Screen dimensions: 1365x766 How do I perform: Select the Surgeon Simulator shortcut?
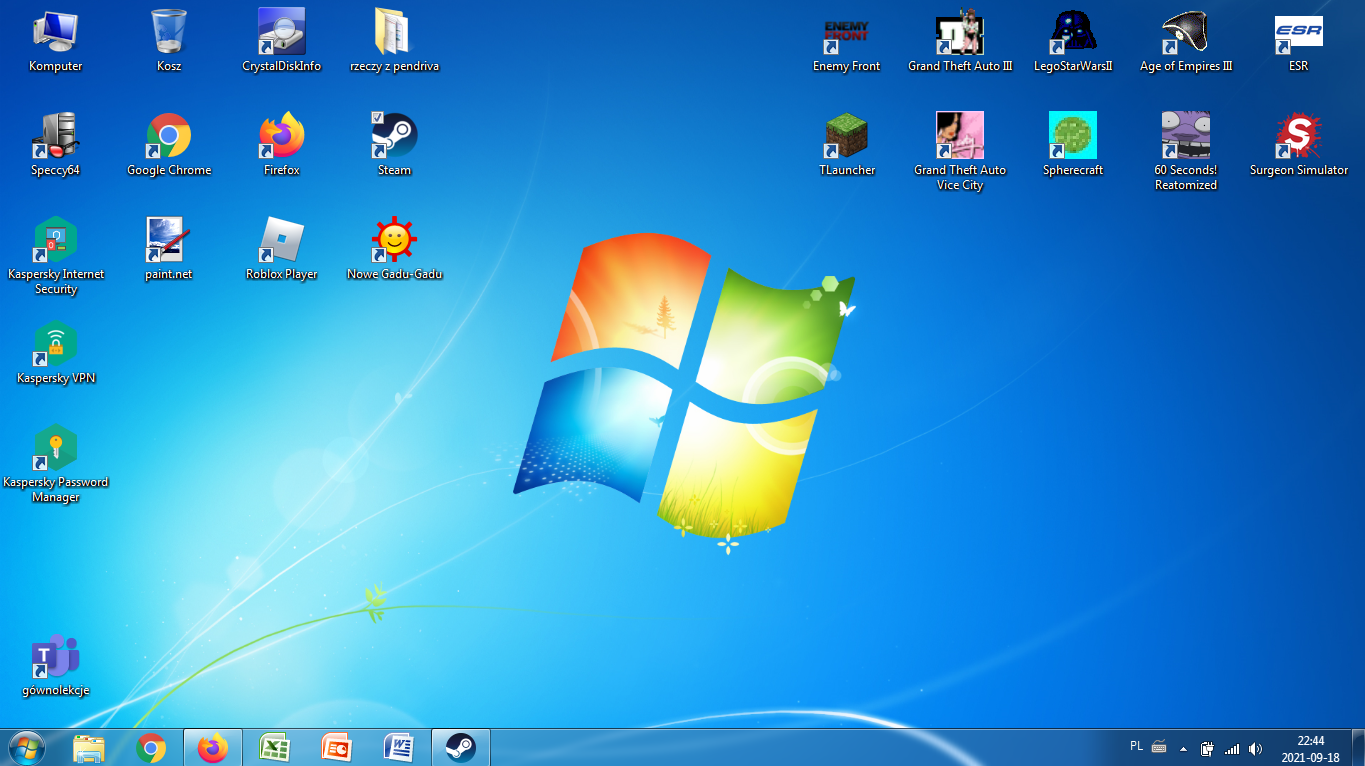[1298, 145]
